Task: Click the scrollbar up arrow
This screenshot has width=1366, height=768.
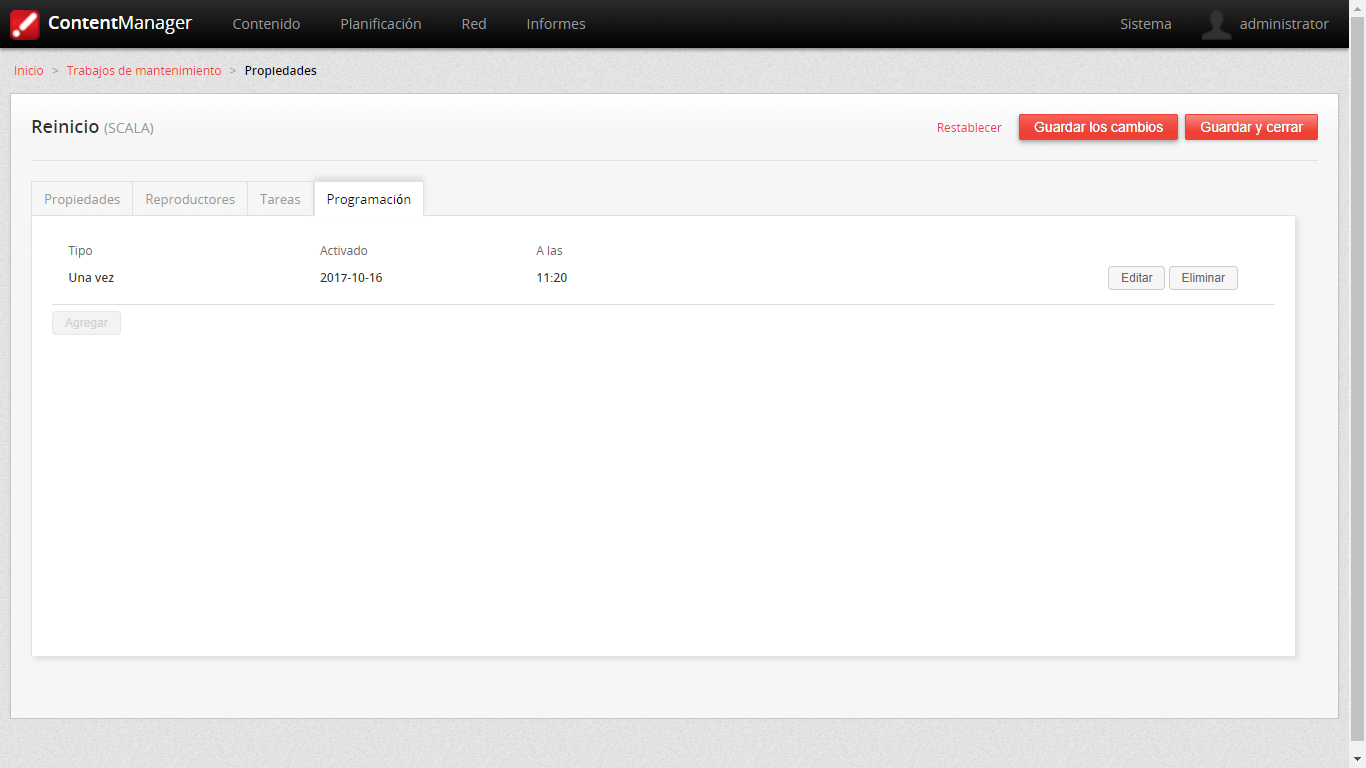Action: click(1357, 8)
